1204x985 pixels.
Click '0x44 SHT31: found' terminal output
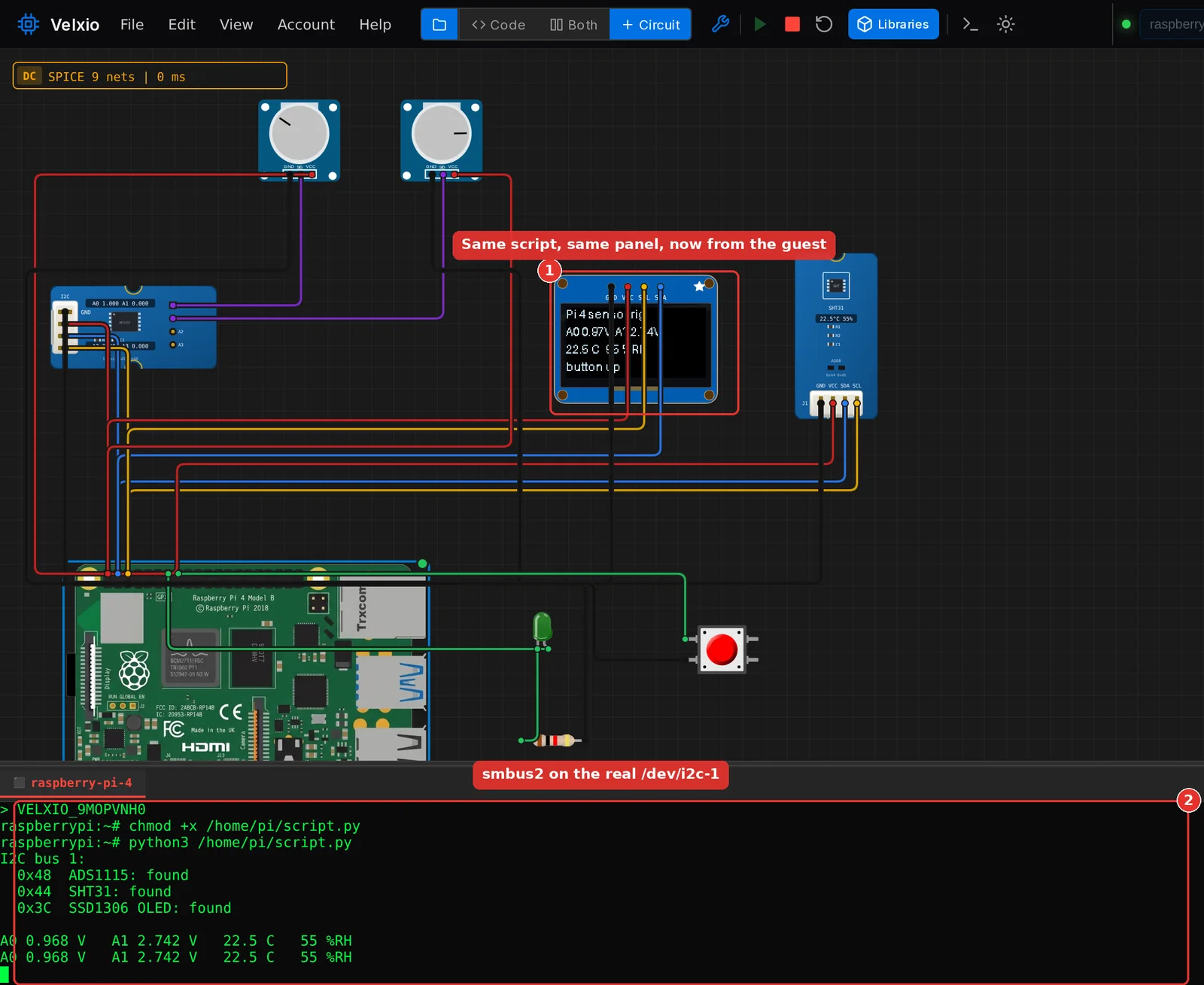click(x=94, y=892)
